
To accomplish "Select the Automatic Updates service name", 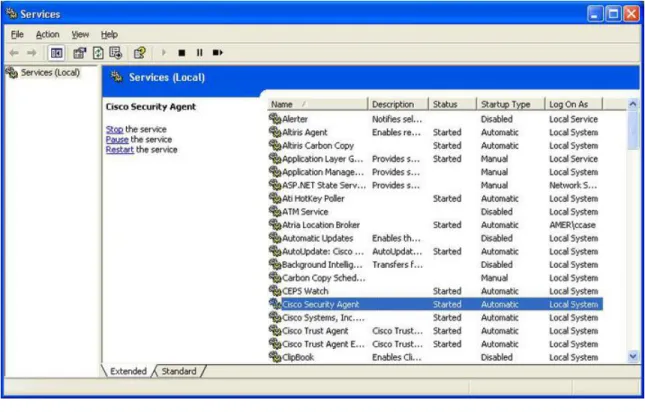I will click(x=317, y=238).
